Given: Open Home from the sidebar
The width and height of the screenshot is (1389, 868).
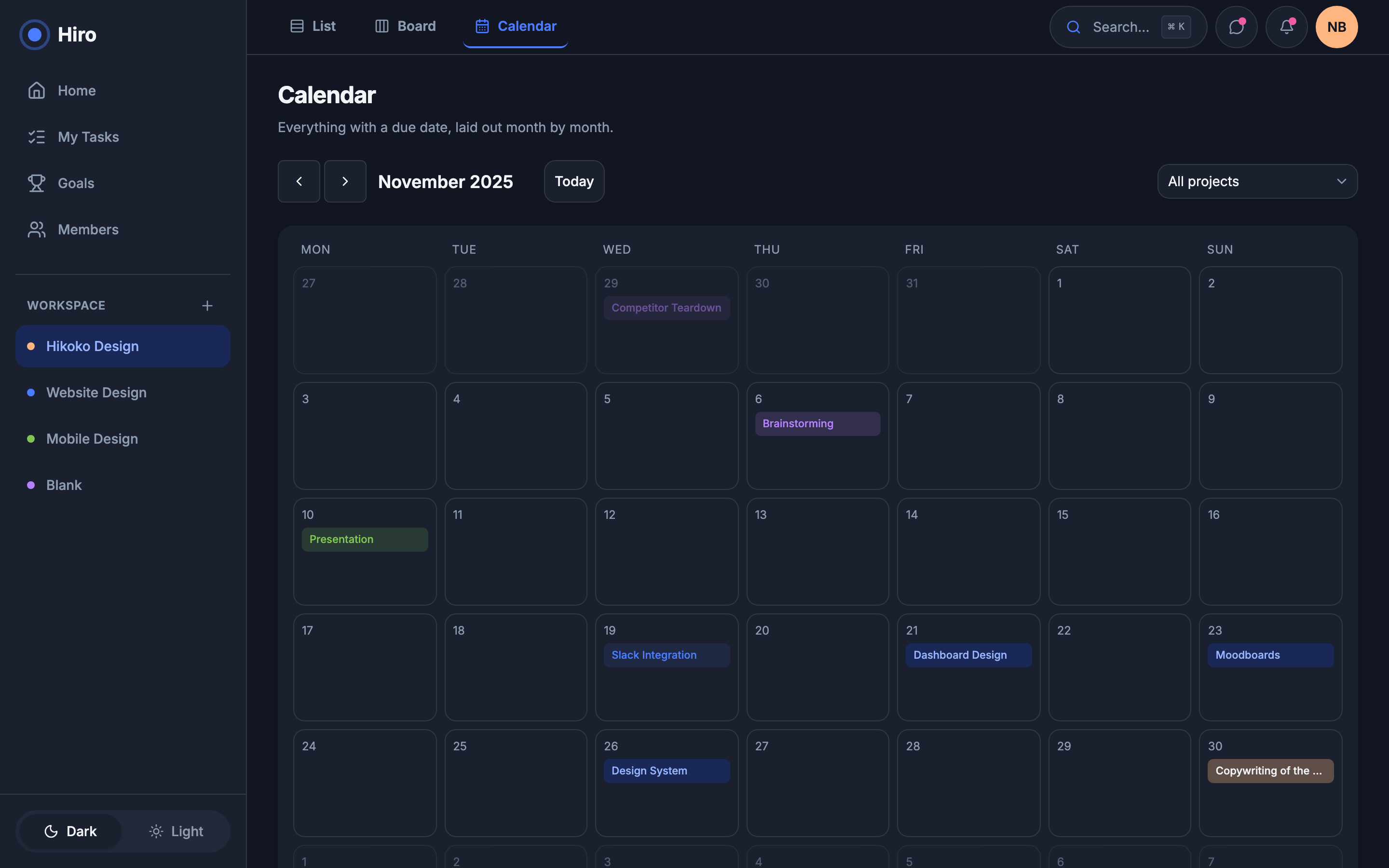Looking at the screenshot, I should click(x=123, y=91).
